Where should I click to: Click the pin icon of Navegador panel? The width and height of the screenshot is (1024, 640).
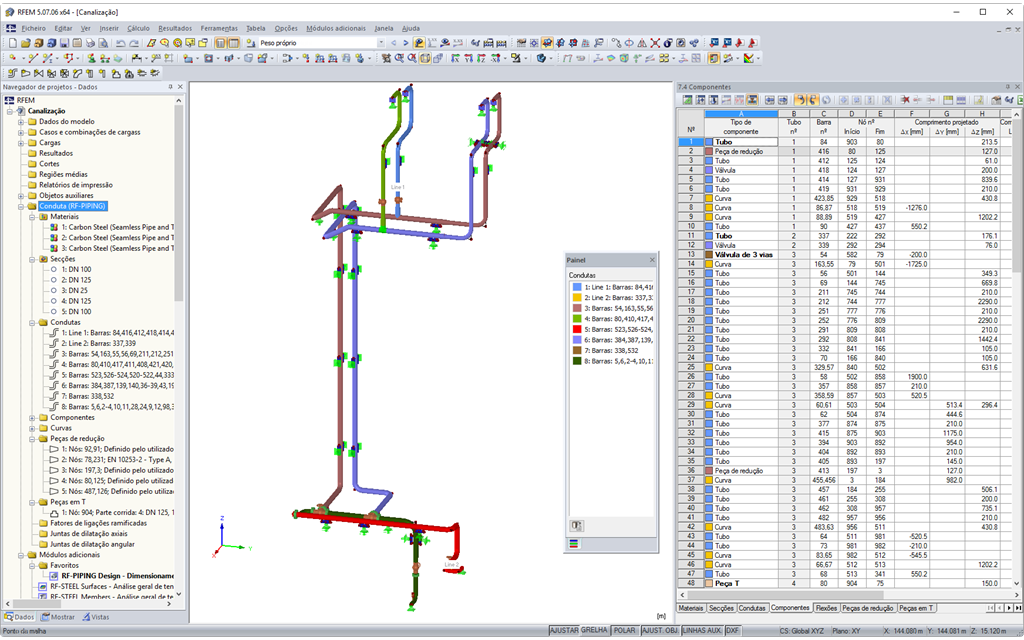tap(170, 86)
